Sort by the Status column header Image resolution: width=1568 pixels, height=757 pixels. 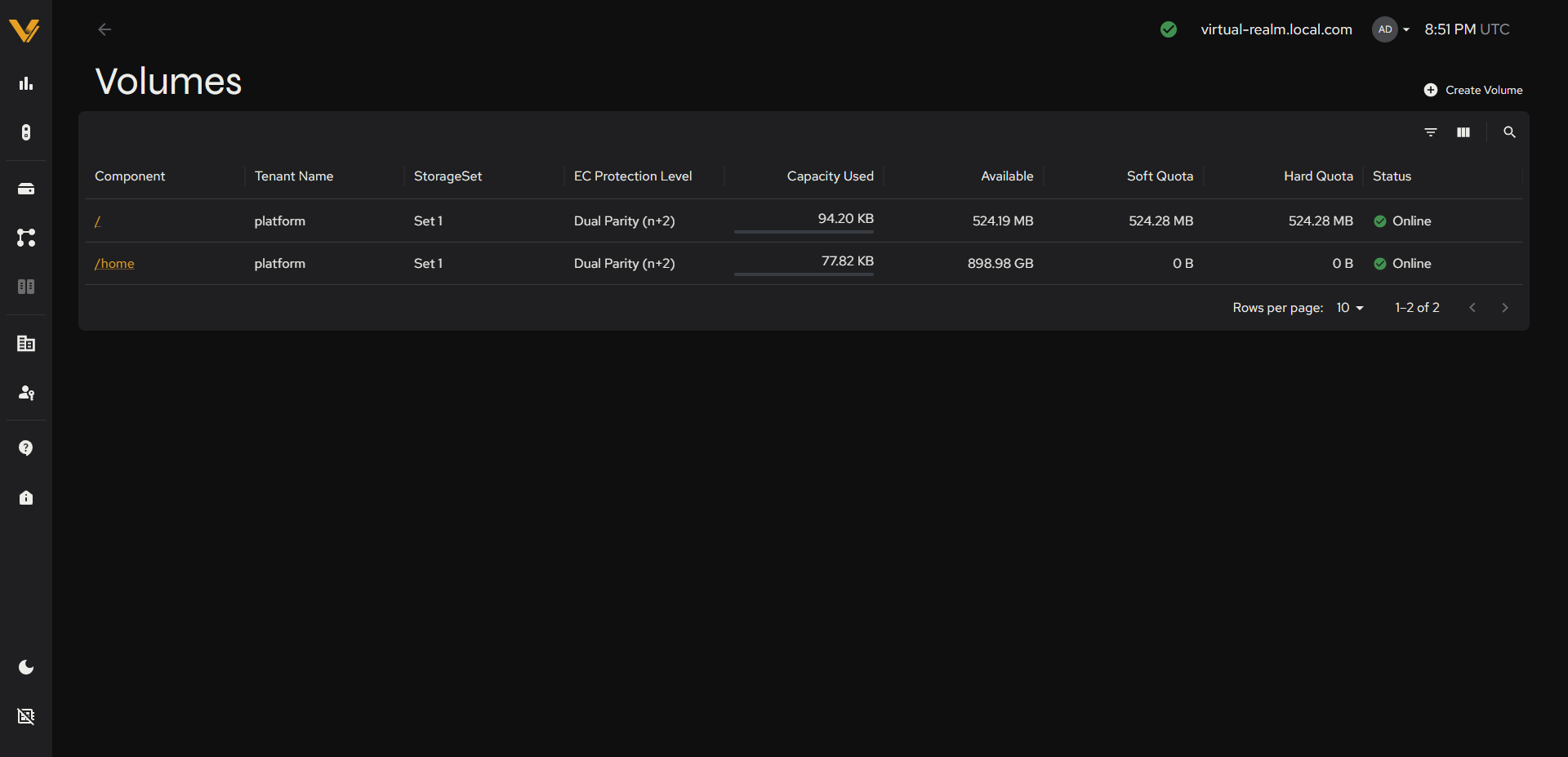(x=1392, y=176)
